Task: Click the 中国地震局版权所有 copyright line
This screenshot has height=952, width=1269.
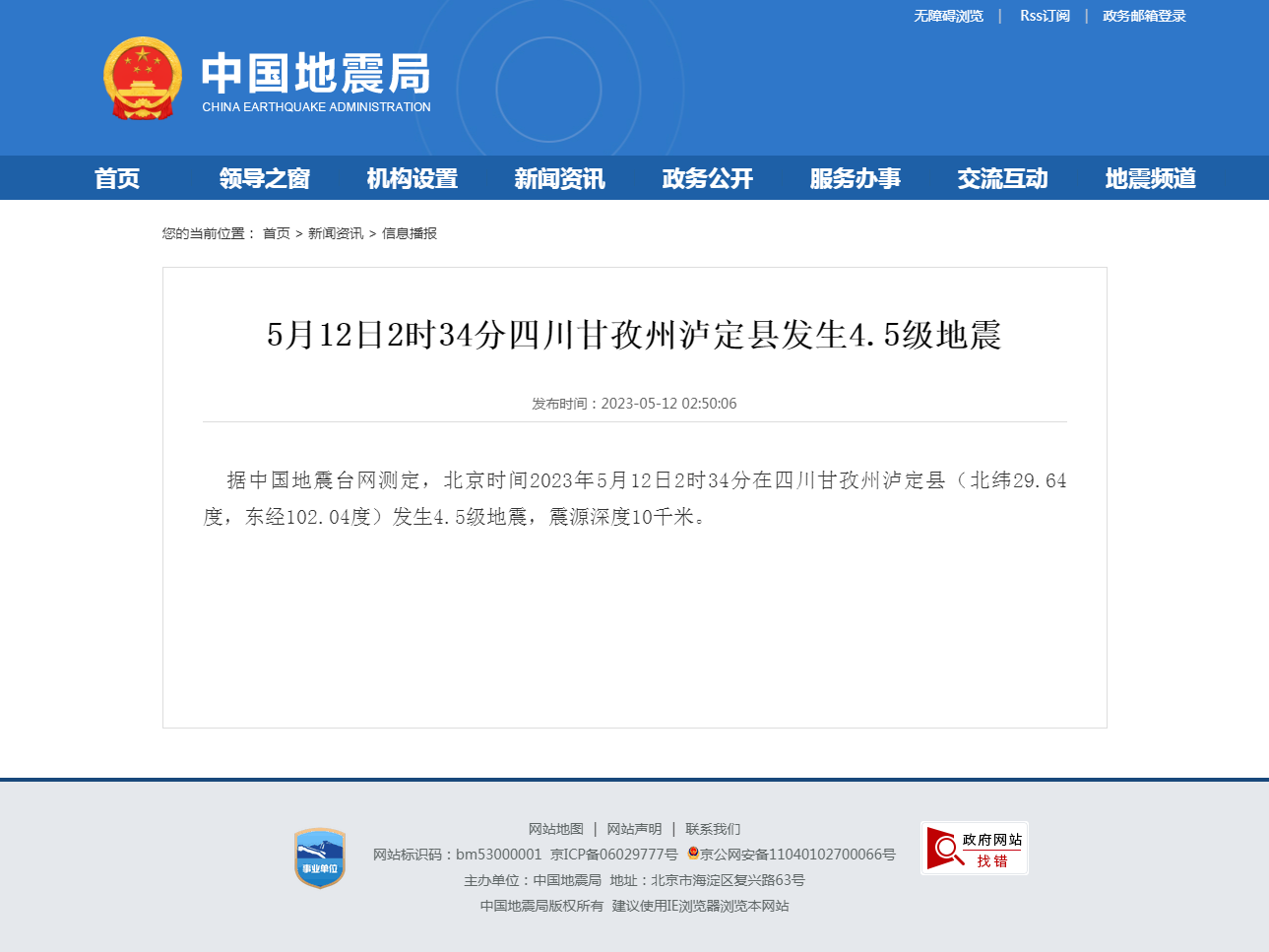Action: click(x=542, y=906)
